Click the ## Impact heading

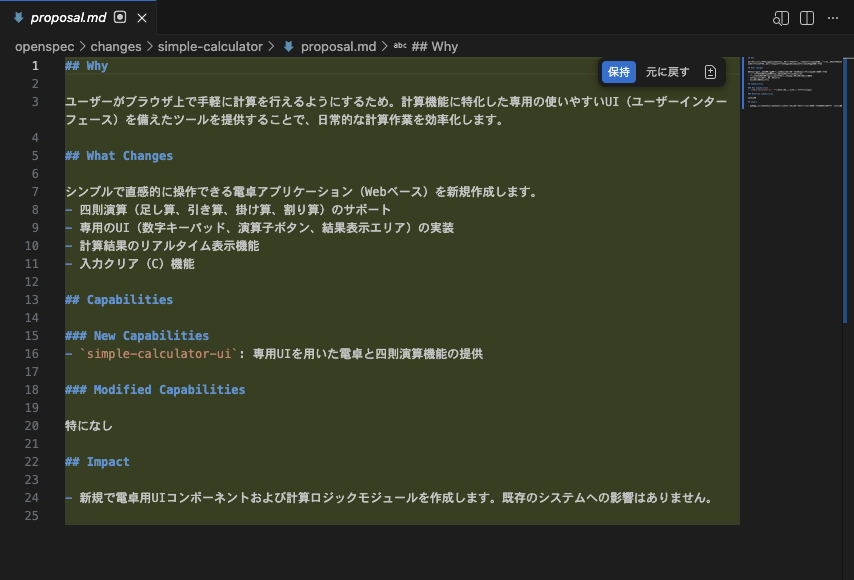(97, 462)
